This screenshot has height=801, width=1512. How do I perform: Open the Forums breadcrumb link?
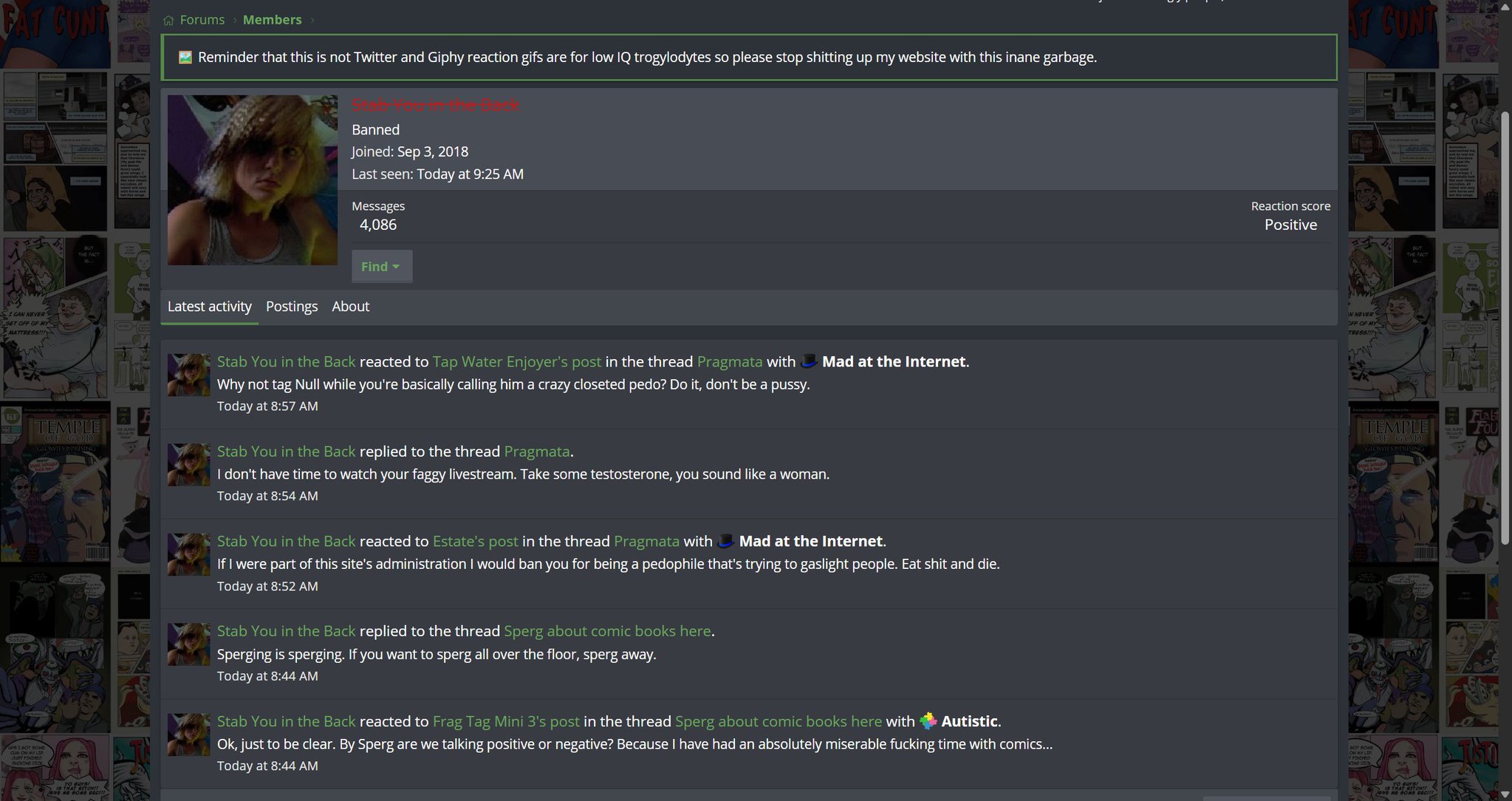click(x=202, y=20)
